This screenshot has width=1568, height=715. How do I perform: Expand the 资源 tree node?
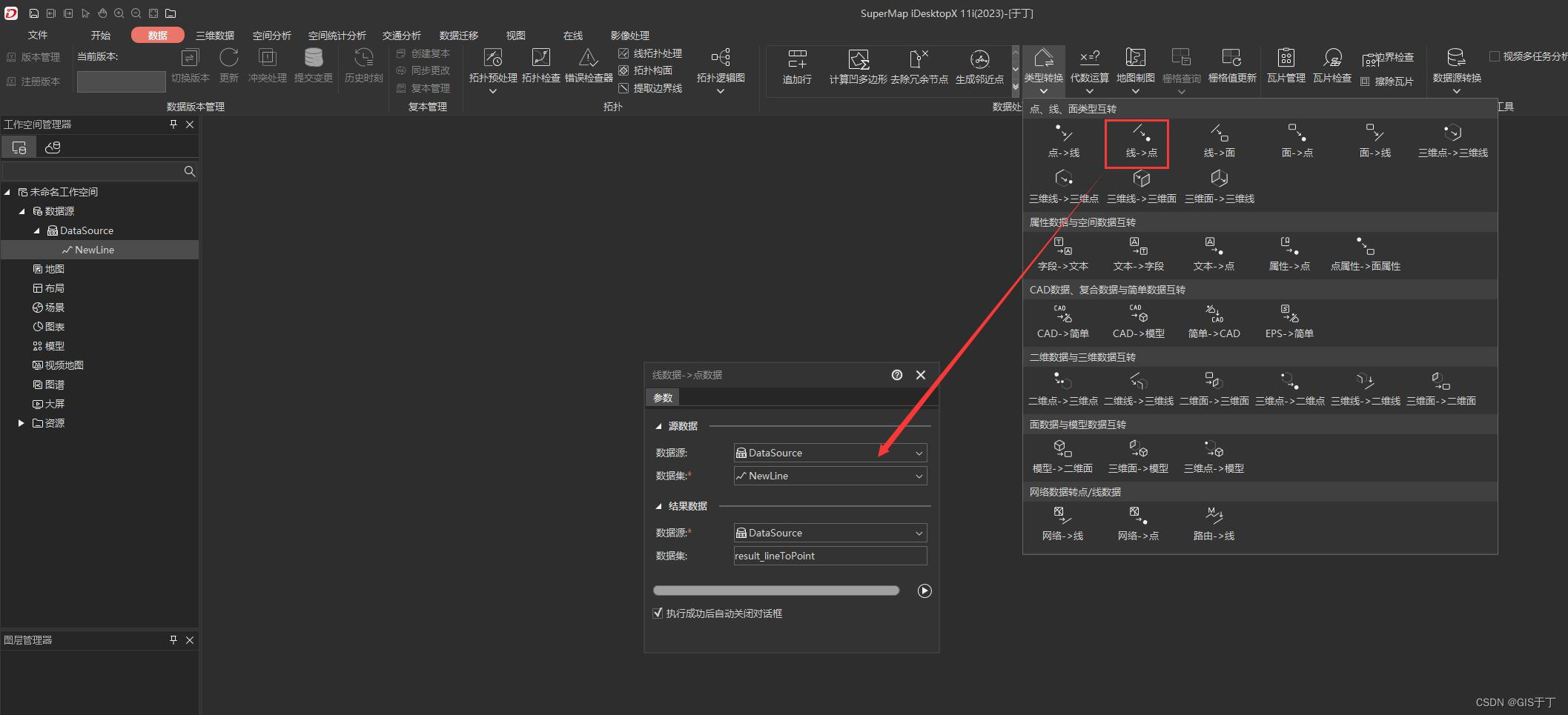pyautogui.click(x=21, y=423)
